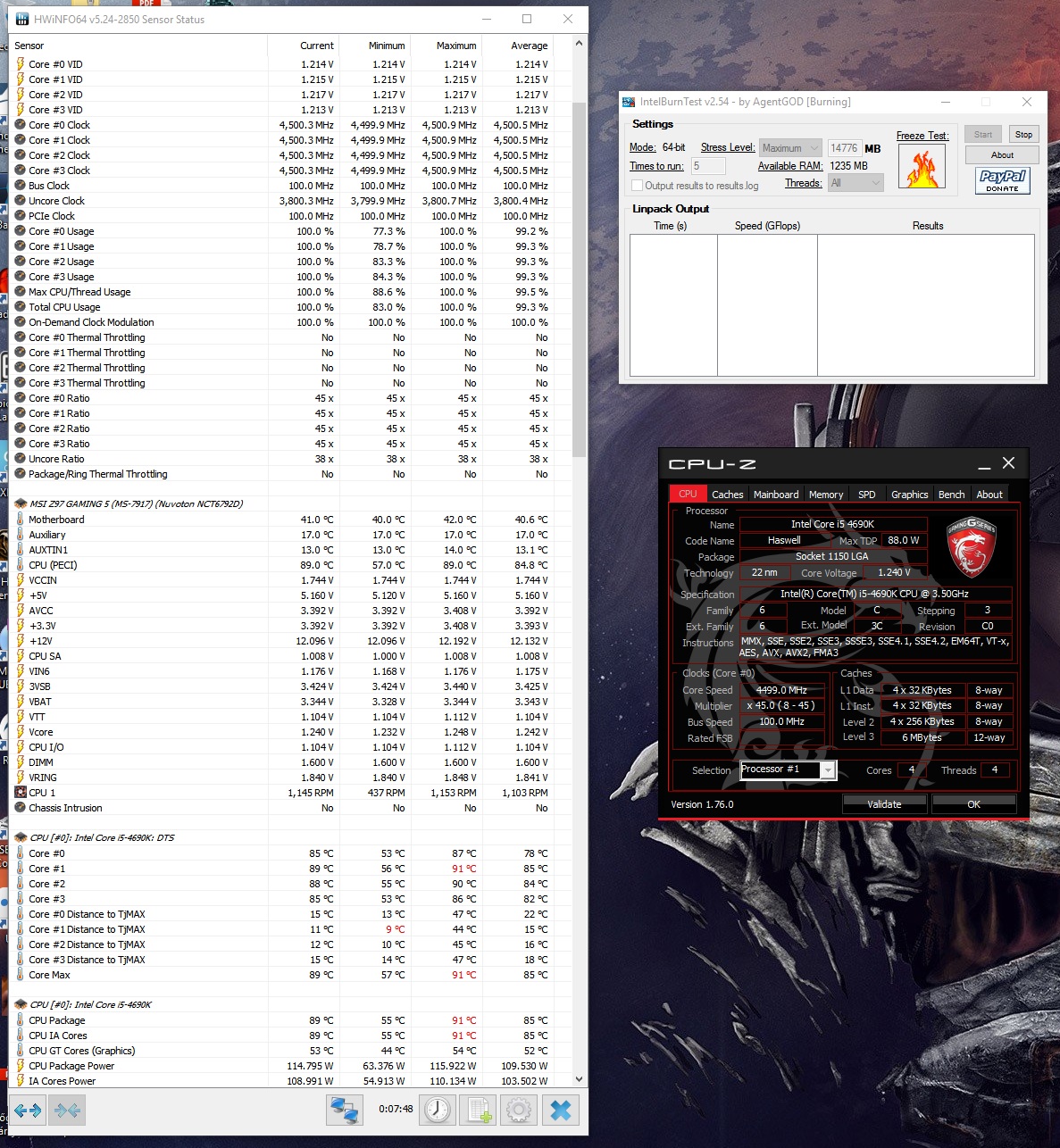Click the icon beside CPU [#0] DTS header
1060x1148 pixels.
coord(21,837)
